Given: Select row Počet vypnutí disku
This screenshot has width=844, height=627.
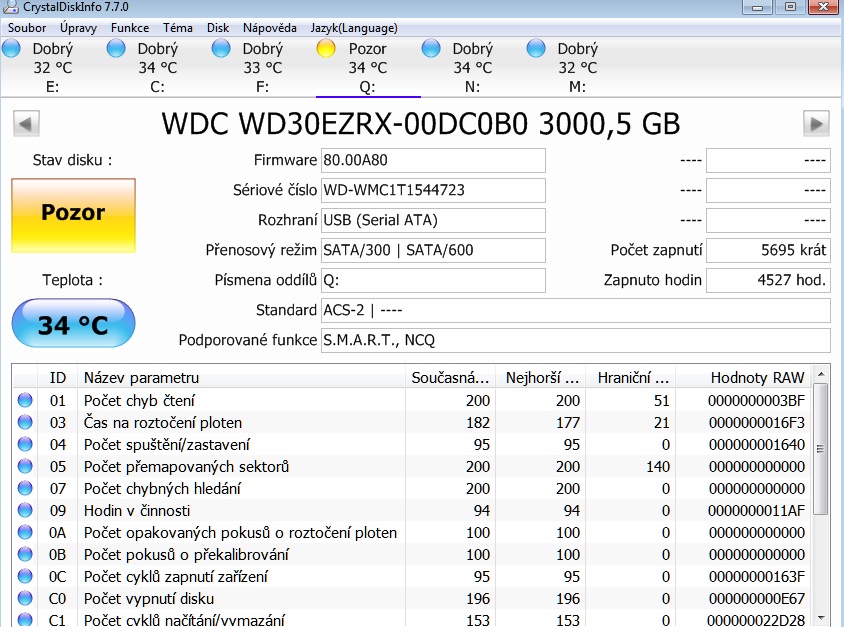Looking at the screenshot, I should [x=412, y=598].
